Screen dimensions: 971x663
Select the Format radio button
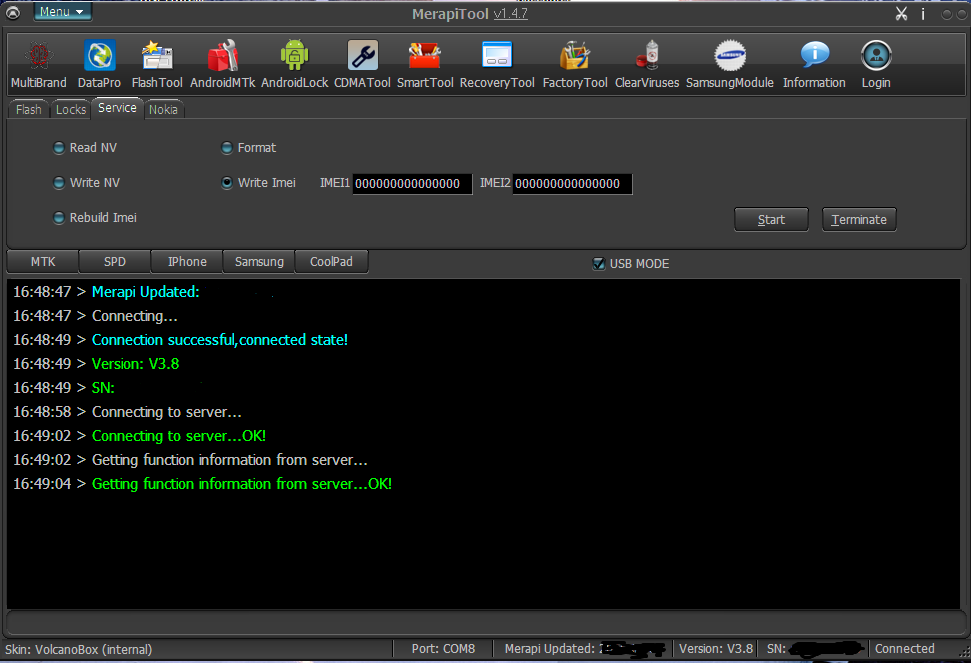pyautogui.click(x=227, y=148)
